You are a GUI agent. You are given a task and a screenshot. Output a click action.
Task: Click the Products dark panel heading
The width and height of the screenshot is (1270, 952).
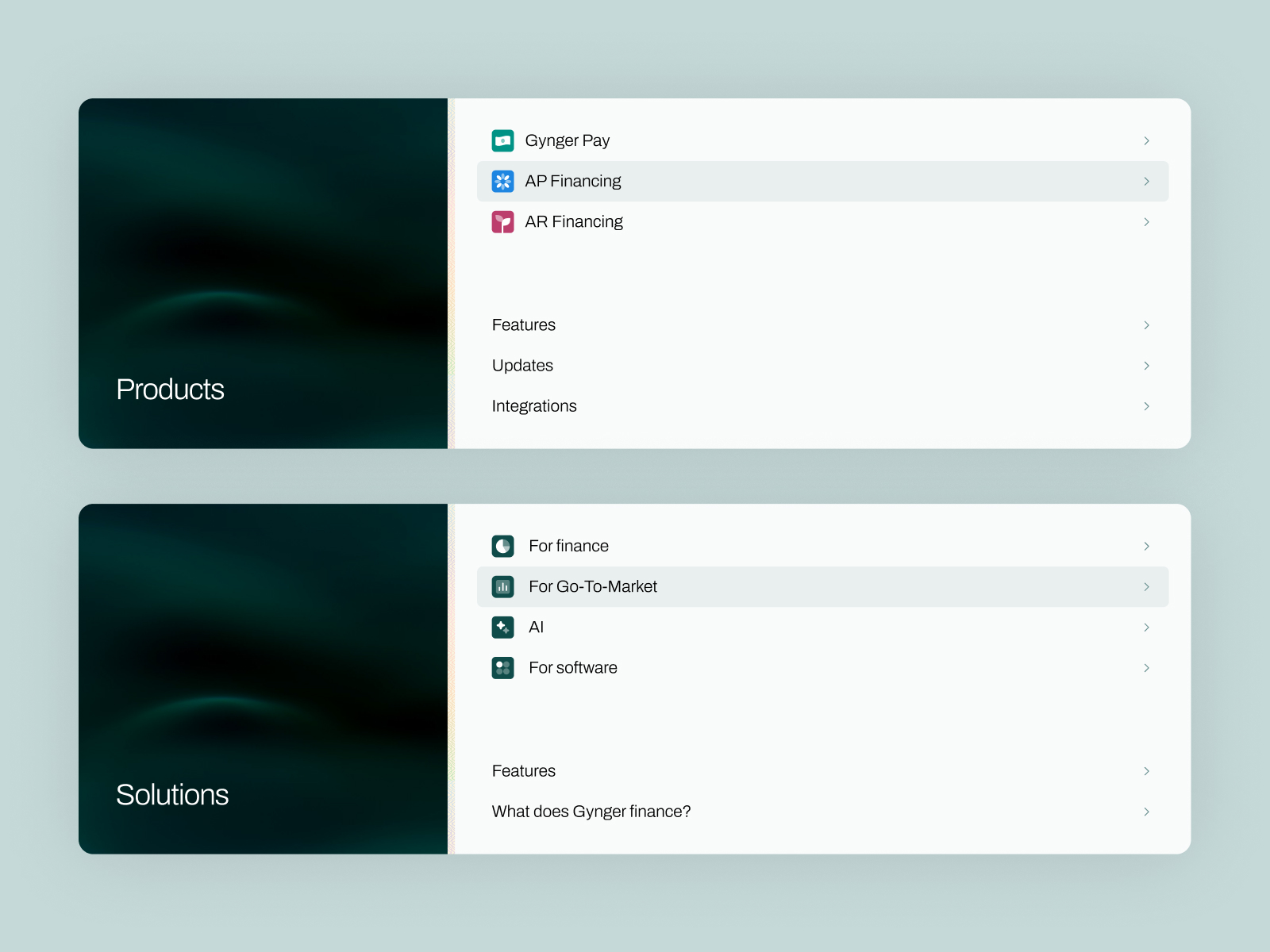tap(170, 390)
